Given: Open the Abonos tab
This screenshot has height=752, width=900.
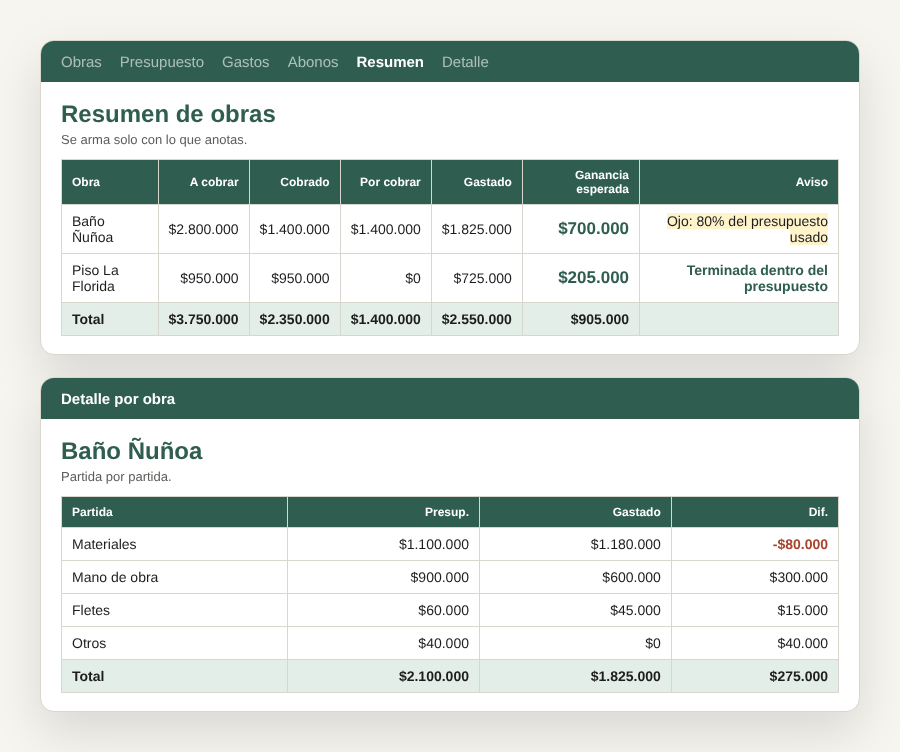Looking at the screenshot, I should (313, 62).
